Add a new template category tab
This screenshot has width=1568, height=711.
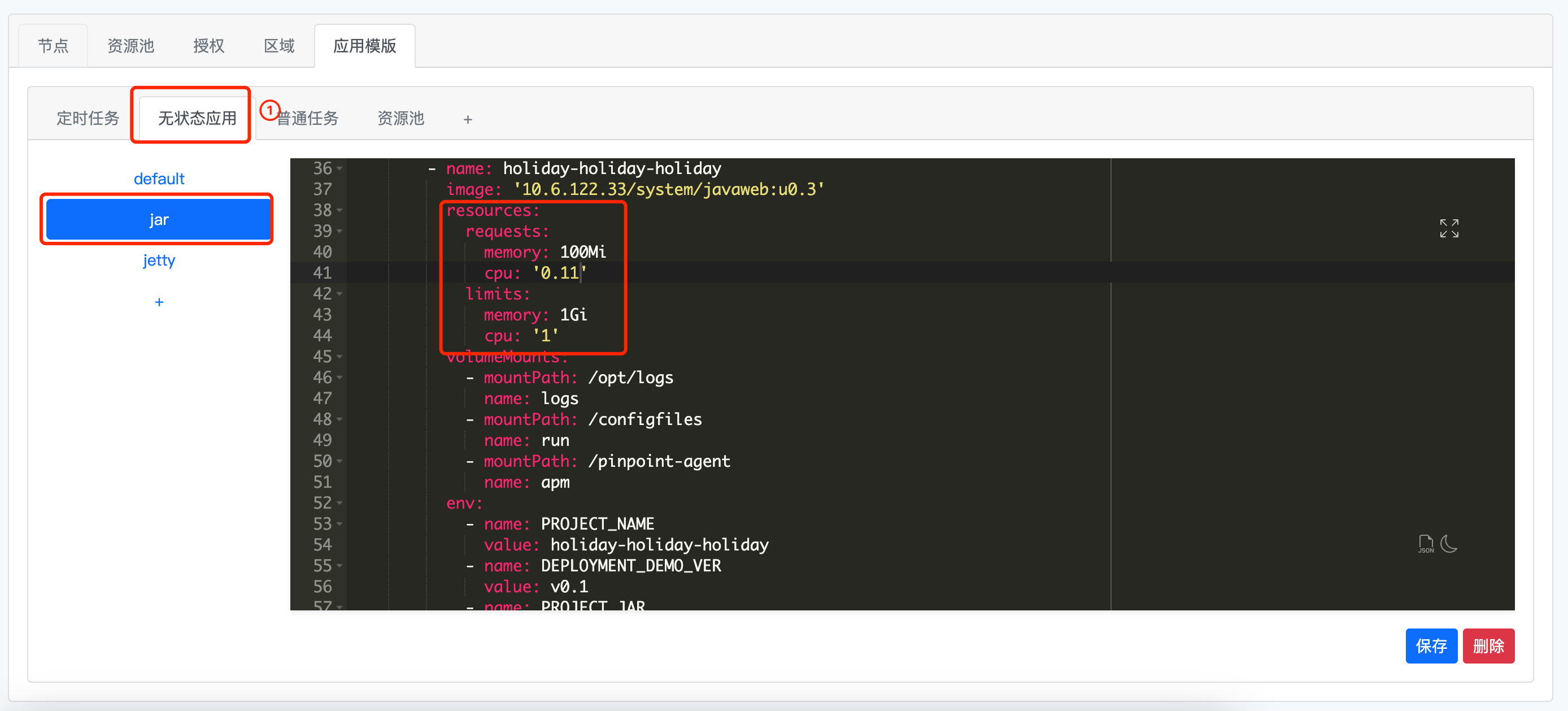[468, 119]
